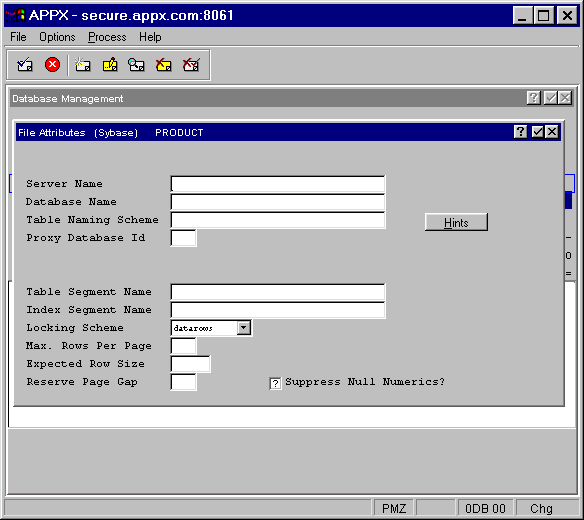Minimize the APPX window
The width and height of the screenshot is (584, 520).
(522, 16)
